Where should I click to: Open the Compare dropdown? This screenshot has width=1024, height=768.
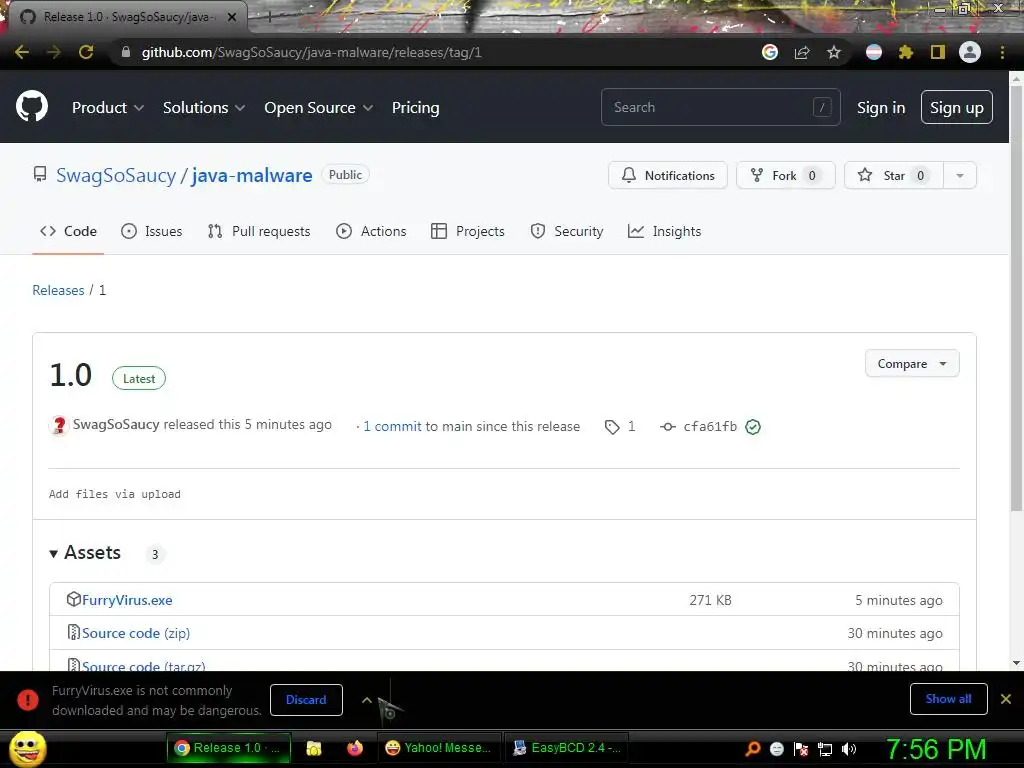click(912, 364)
